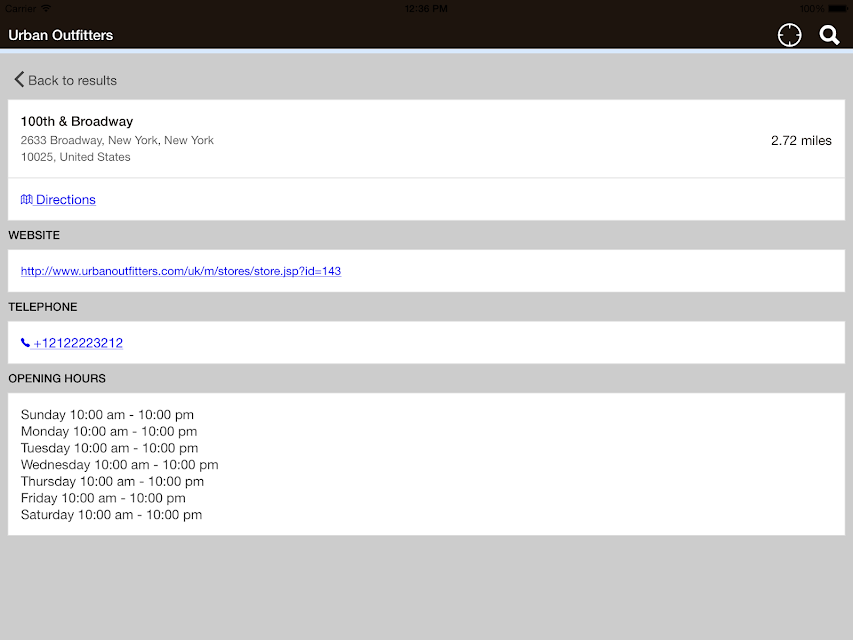
Task: Click the 2.72 miles distance
Action: tap(801, 140)
